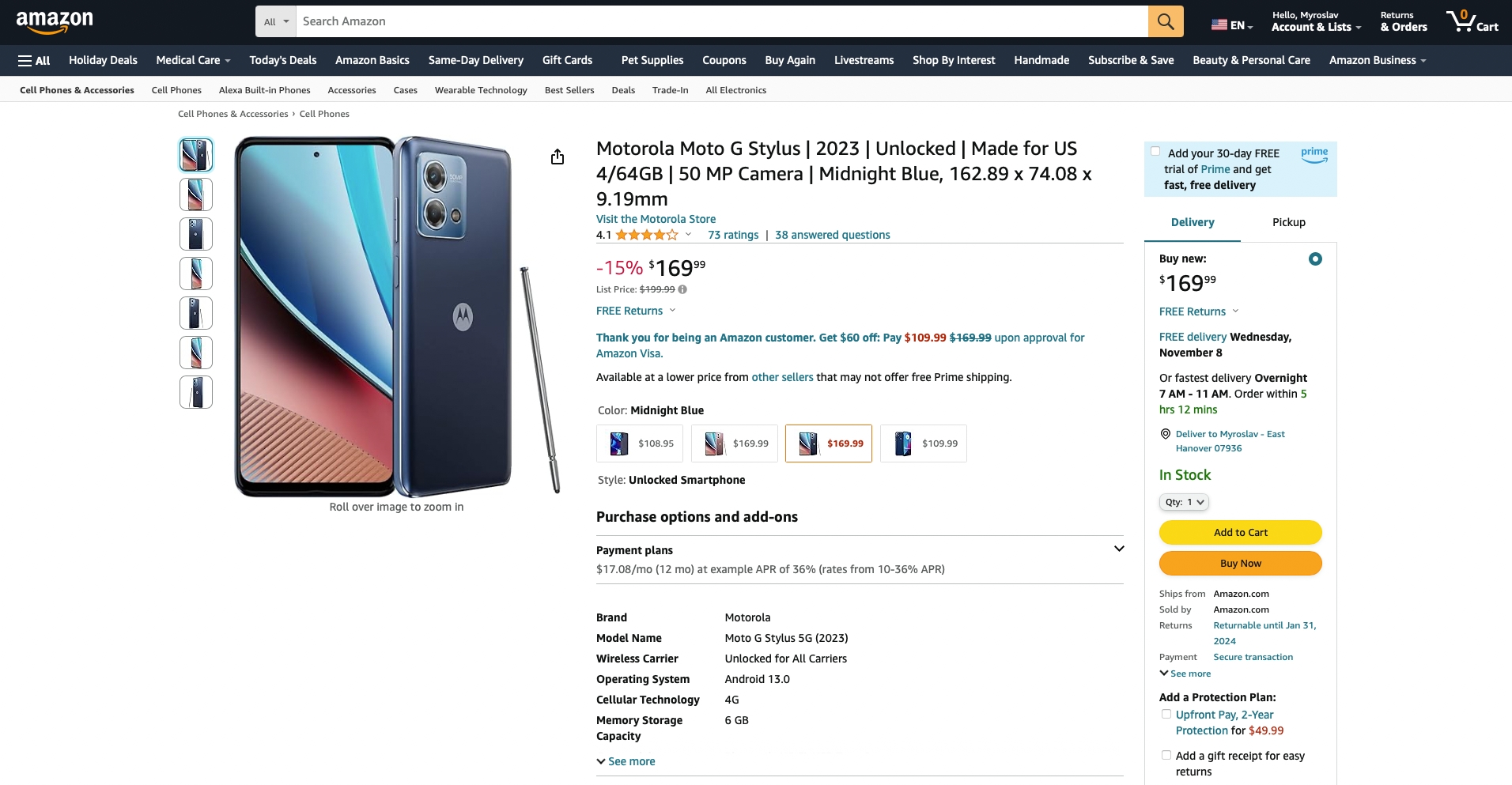Check the gift receipt checkbox
The image size is (1512, 785).
(1166, 755)
